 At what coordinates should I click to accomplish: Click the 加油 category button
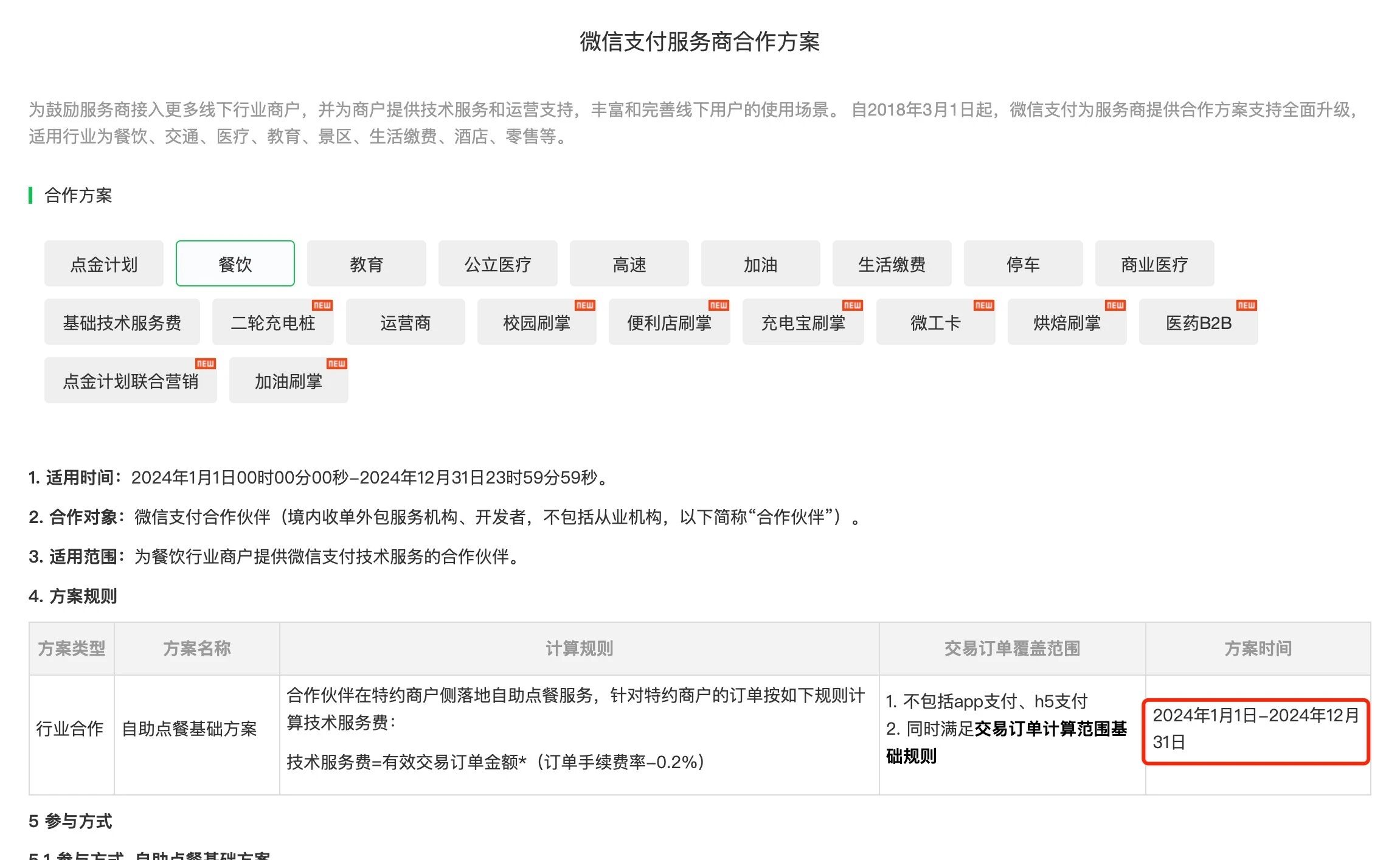[x=760, y=264]
